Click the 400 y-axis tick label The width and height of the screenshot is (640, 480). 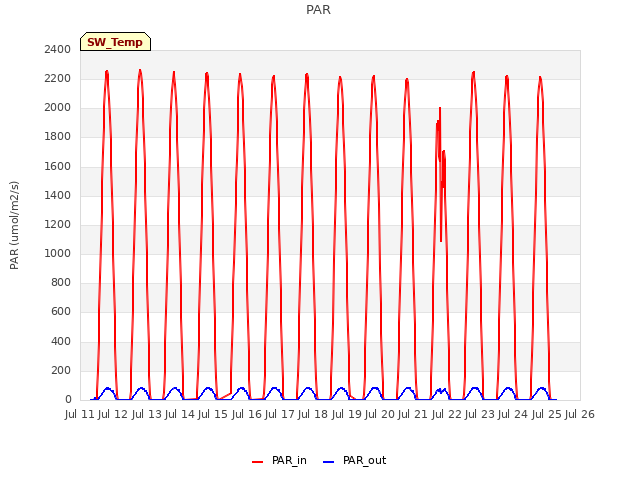pos(61,341)
